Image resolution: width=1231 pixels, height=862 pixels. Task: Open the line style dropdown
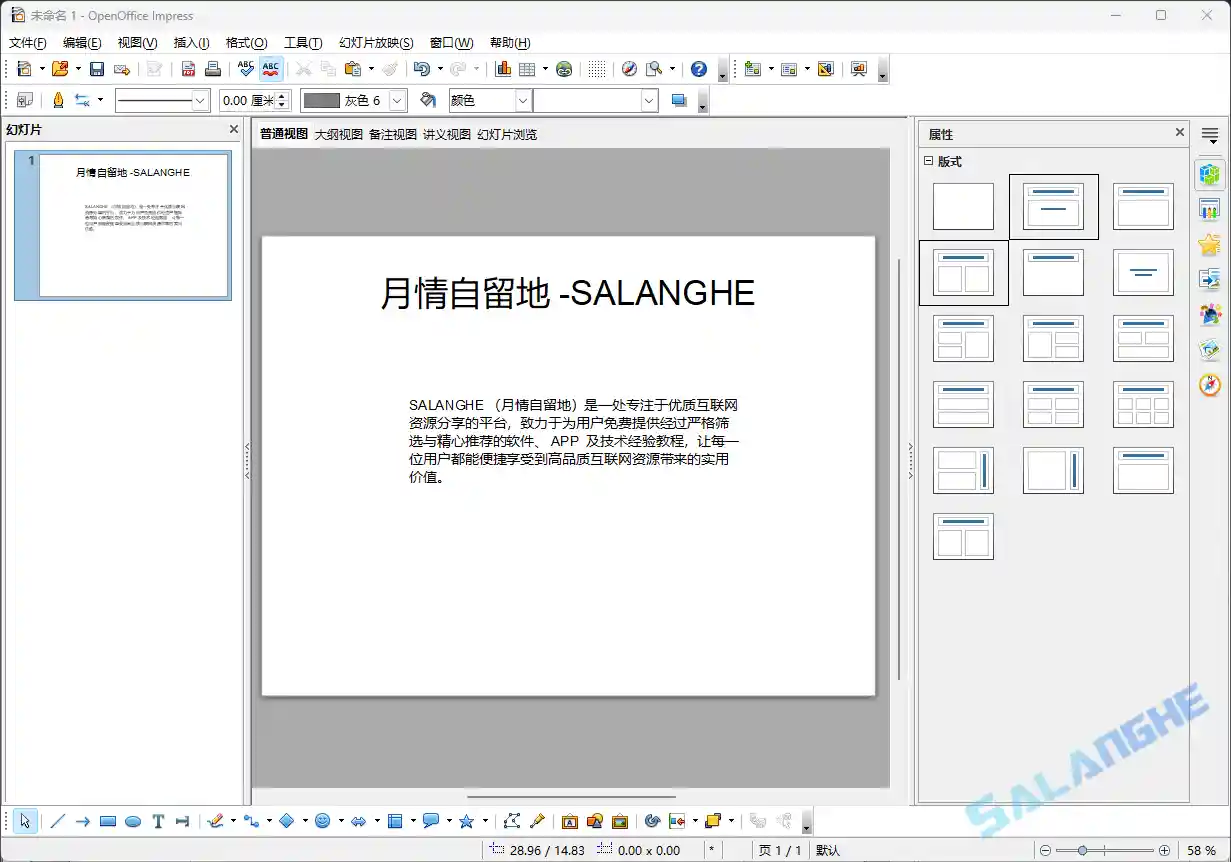pos(199,100)
